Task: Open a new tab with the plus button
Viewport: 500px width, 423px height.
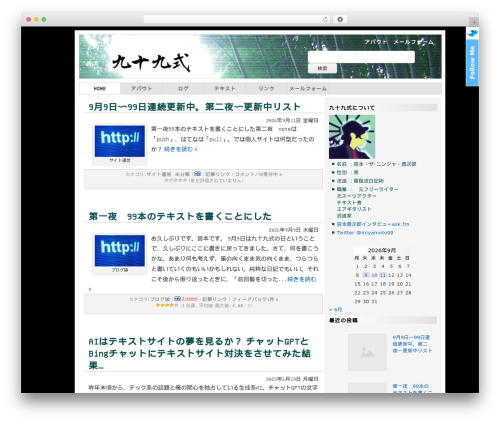Action: tap(474, 22)
